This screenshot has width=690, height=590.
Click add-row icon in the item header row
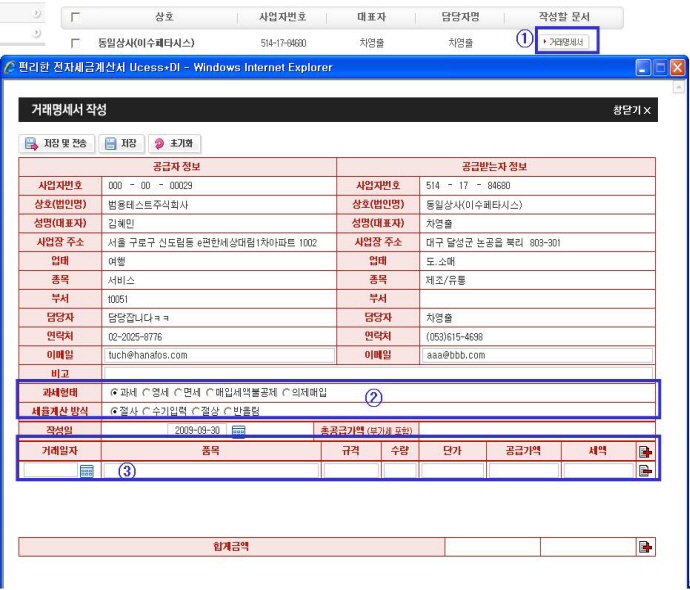click(x=645, y=452)
